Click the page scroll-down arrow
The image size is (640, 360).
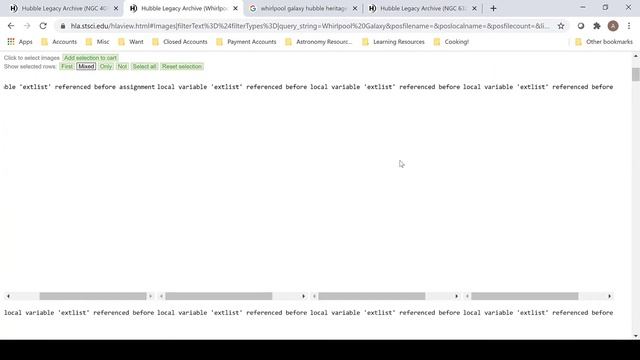click(x=636, y=336)
